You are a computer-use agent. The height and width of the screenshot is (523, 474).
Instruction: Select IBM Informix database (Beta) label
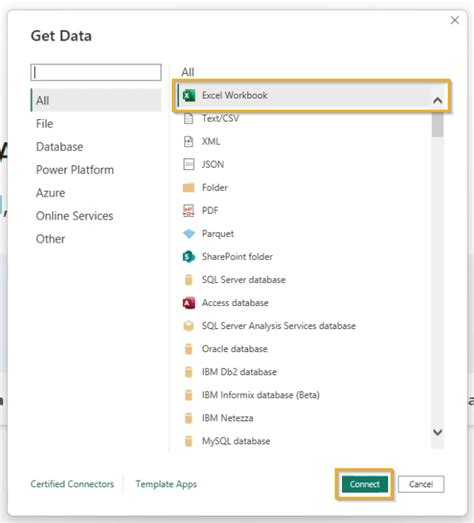pyautogui.click(x=261, y=395)
